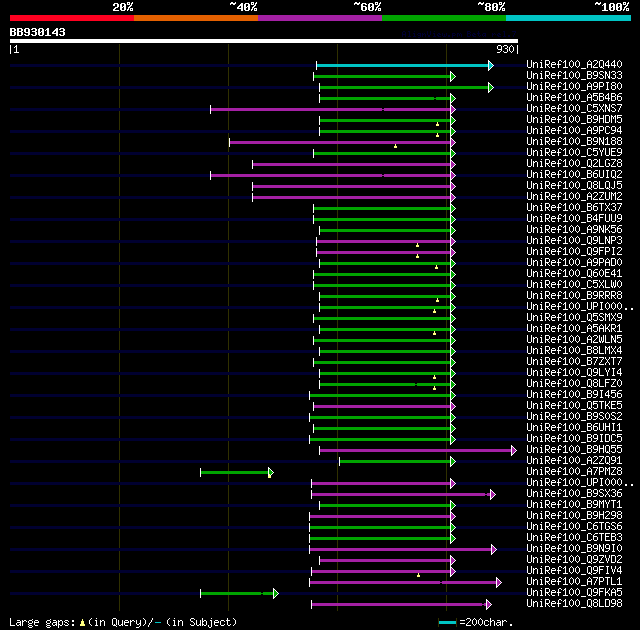Click the UniRef100_B9I456 label
This screenshot has height=630, width=640.
coord(574,395)
